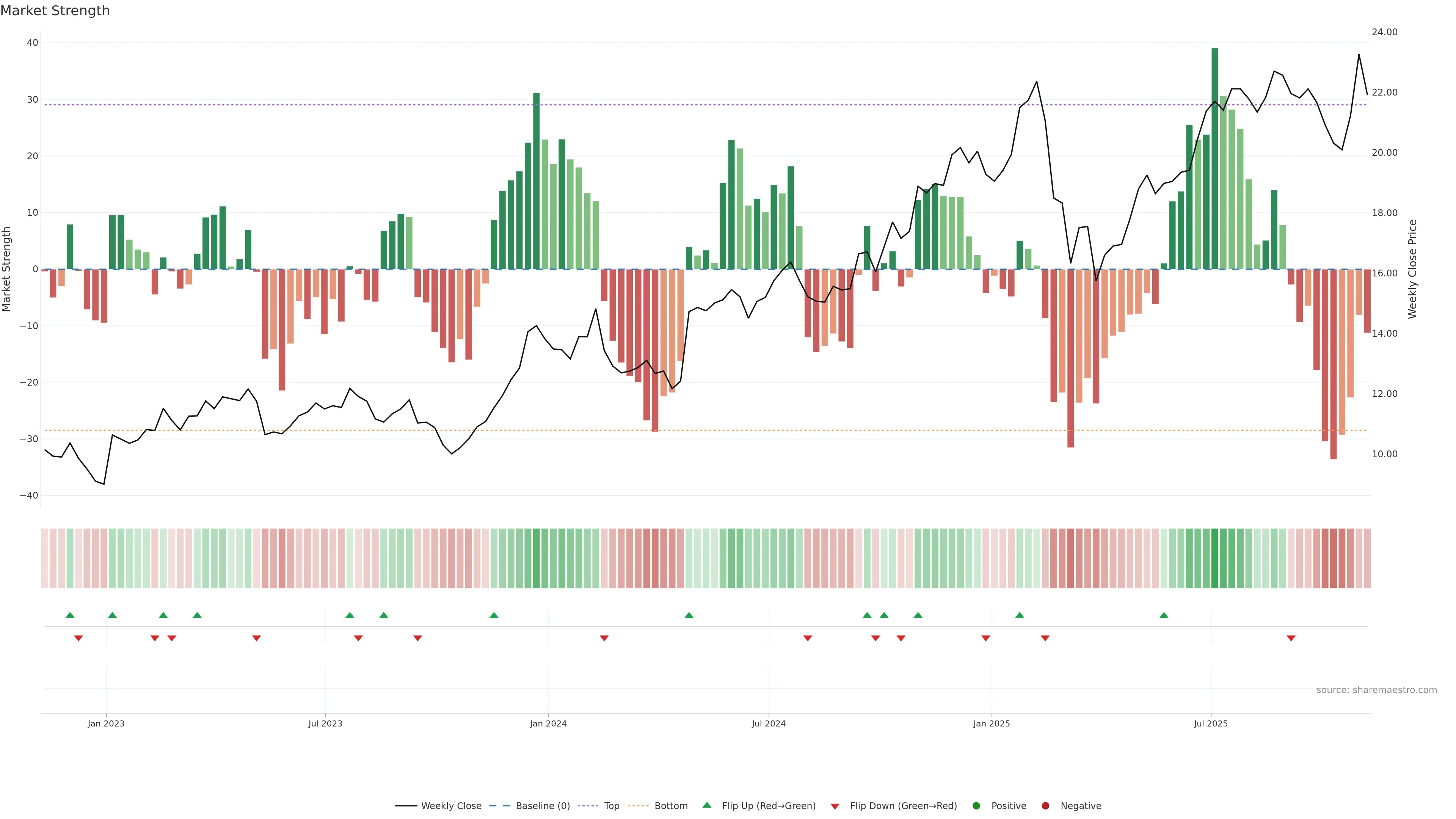This screenshot has height=819, width=1456.
Task: Open the sharemaestro.com source link
Action: (x=1376, y=690)
